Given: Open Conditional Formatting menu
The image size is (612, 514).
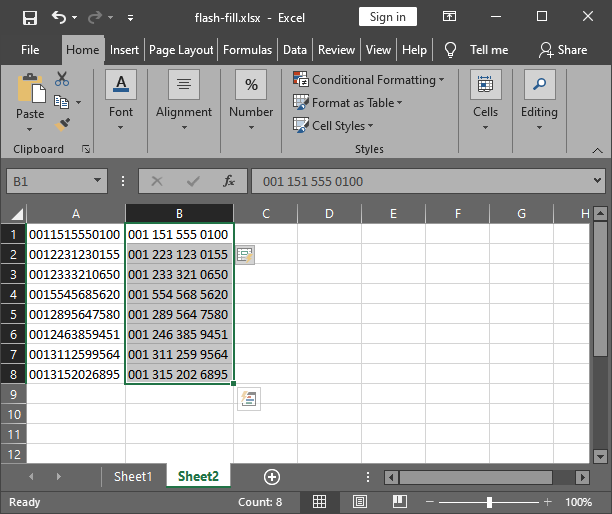Looking at the screenshot, I should pos(368,80).
